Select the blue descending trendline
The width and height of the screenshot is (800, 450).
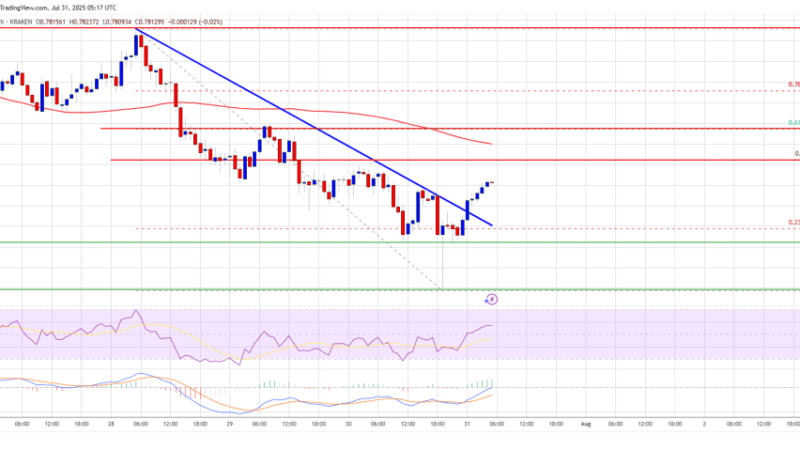tap(313, 127)
